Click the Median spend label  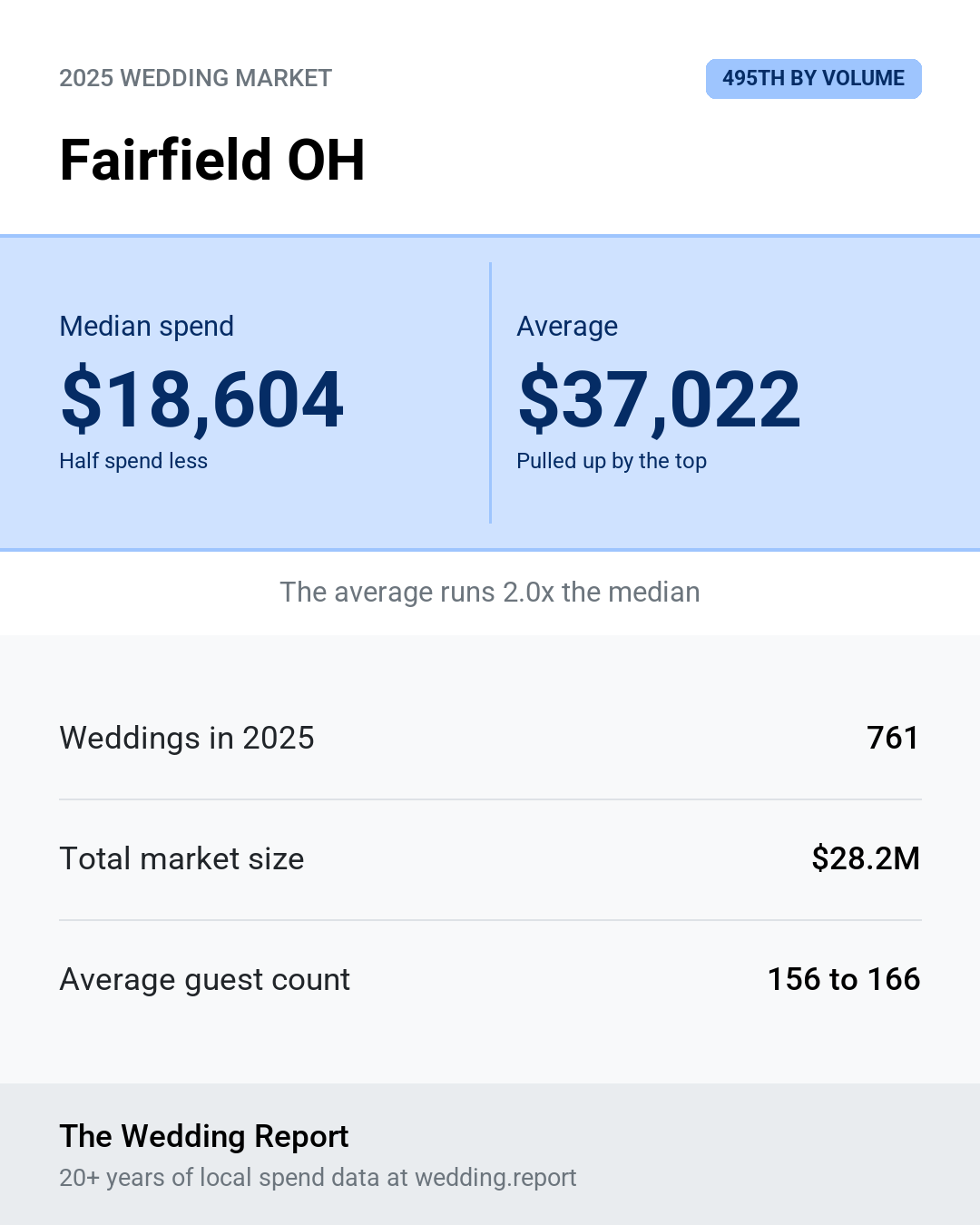click(x=147, y=326)
